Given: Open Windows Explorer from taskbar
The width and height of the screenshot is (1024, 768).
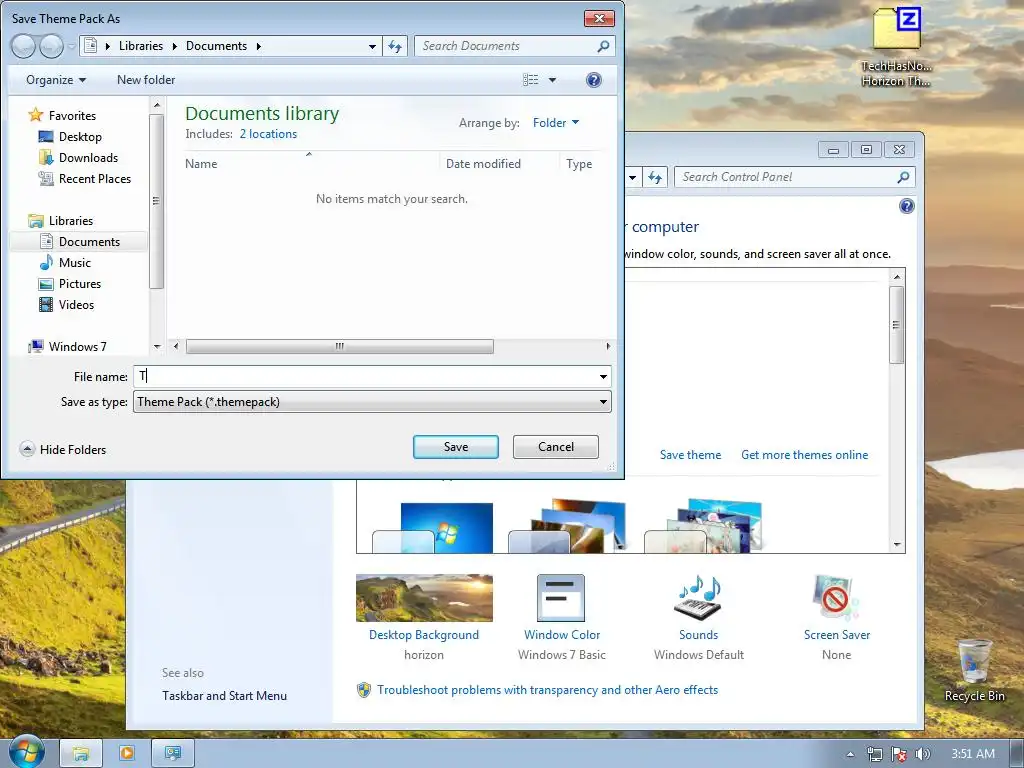Looking at the screenshot, I should click(81, 754).
